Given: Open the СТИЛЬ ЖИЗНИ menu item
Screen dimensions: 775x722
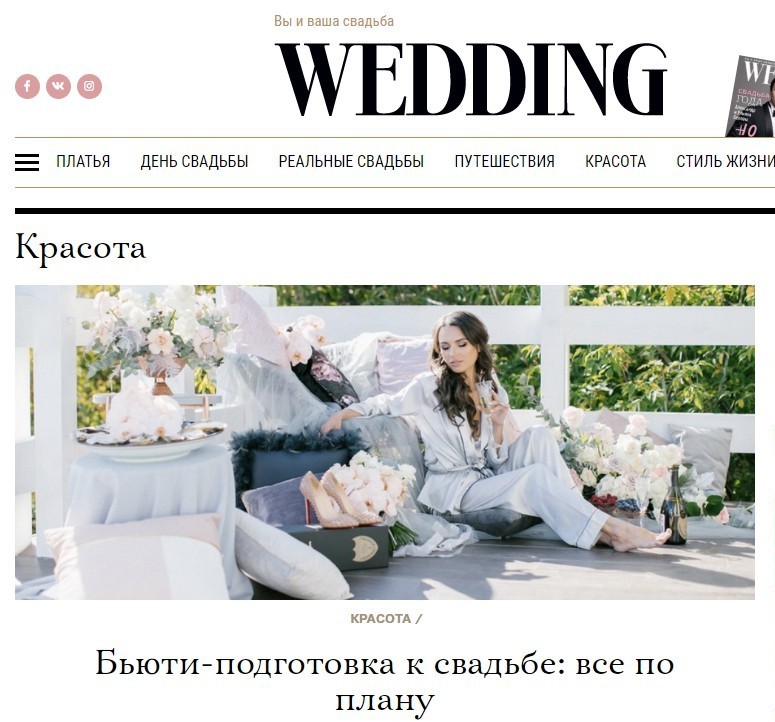Looking at the screenshot, I should tap(725, 162).
